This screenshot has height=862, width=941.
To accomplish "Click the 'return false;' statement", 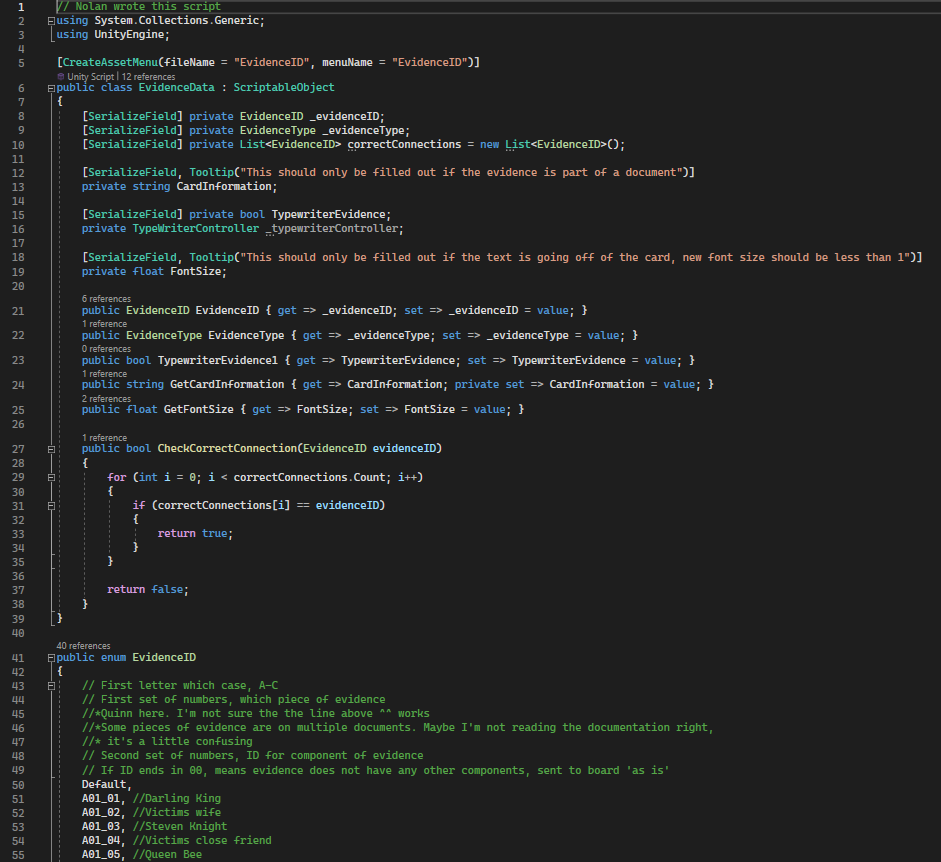I will point(148,589).
